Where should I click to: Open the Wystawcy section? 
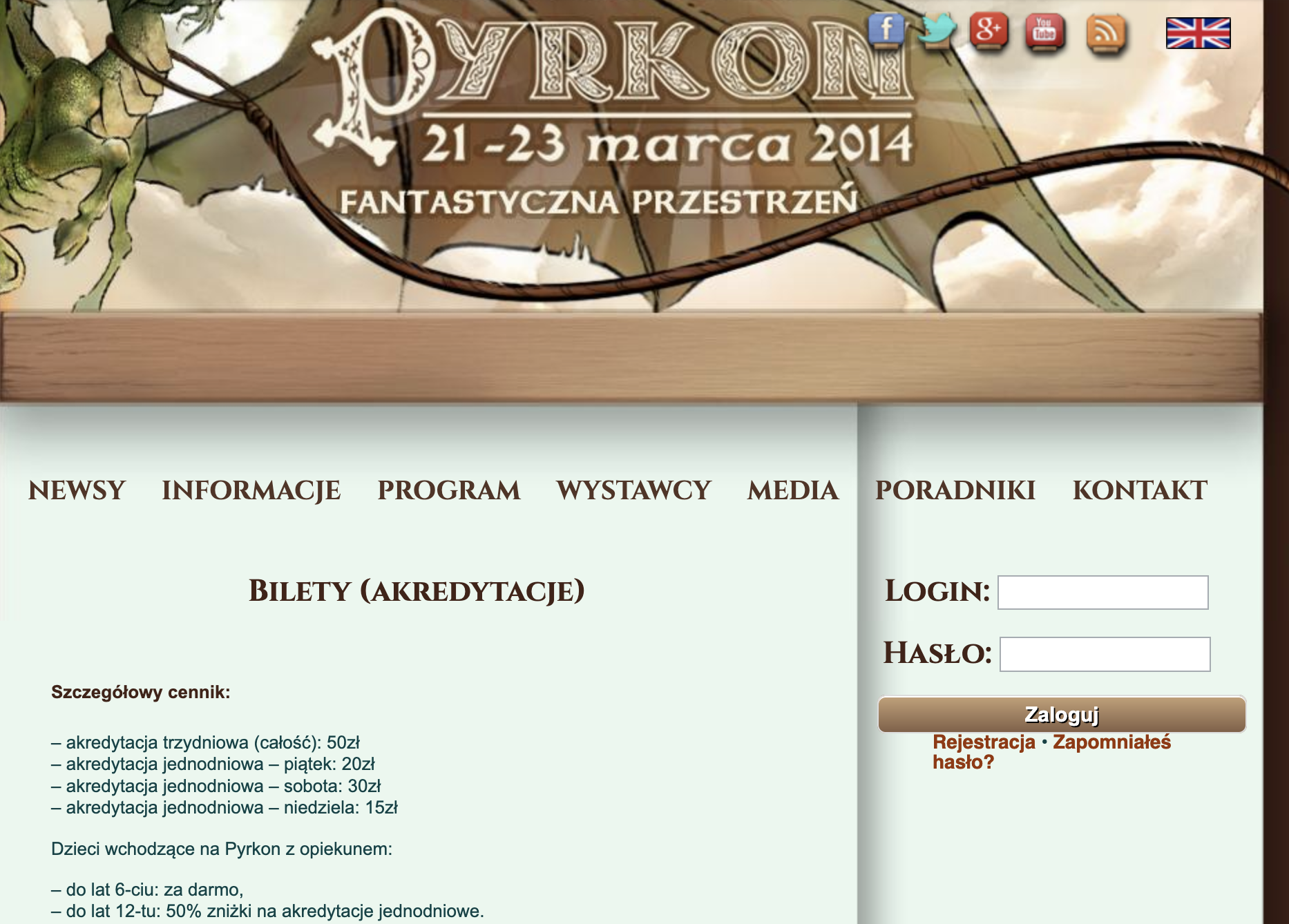click(633, 490)
